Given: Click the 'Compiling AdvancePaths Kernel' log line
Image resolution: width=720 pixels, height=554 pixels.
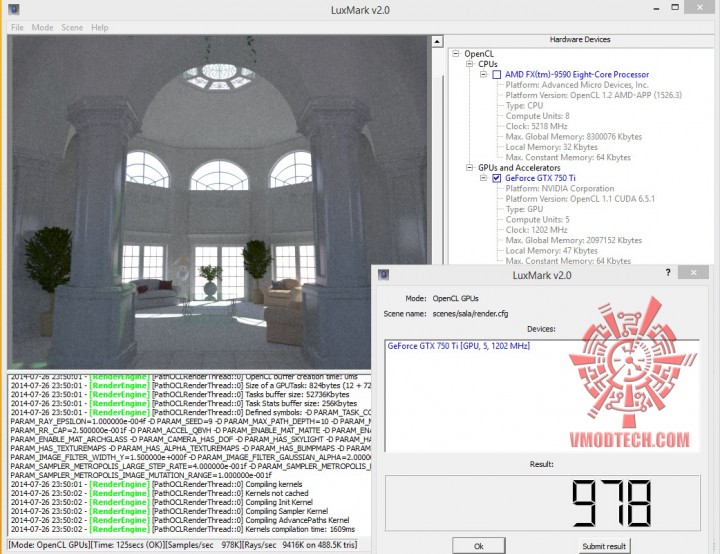Looking at the screenshot, I should tap(180, 520).
